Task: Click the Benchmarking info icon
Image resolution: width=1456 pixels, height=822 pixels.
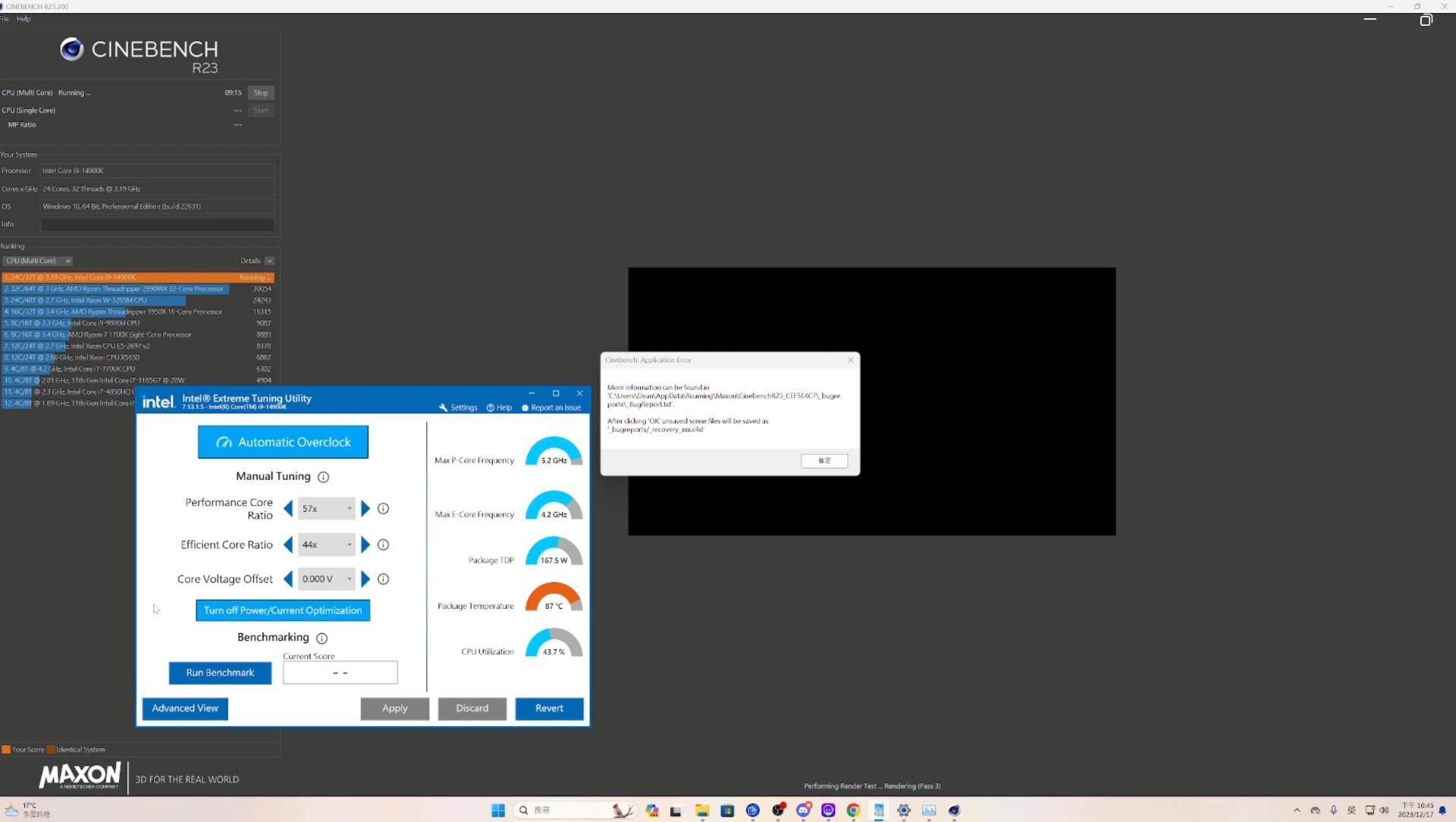Action: pyautogui.click(x=322, y=638)
